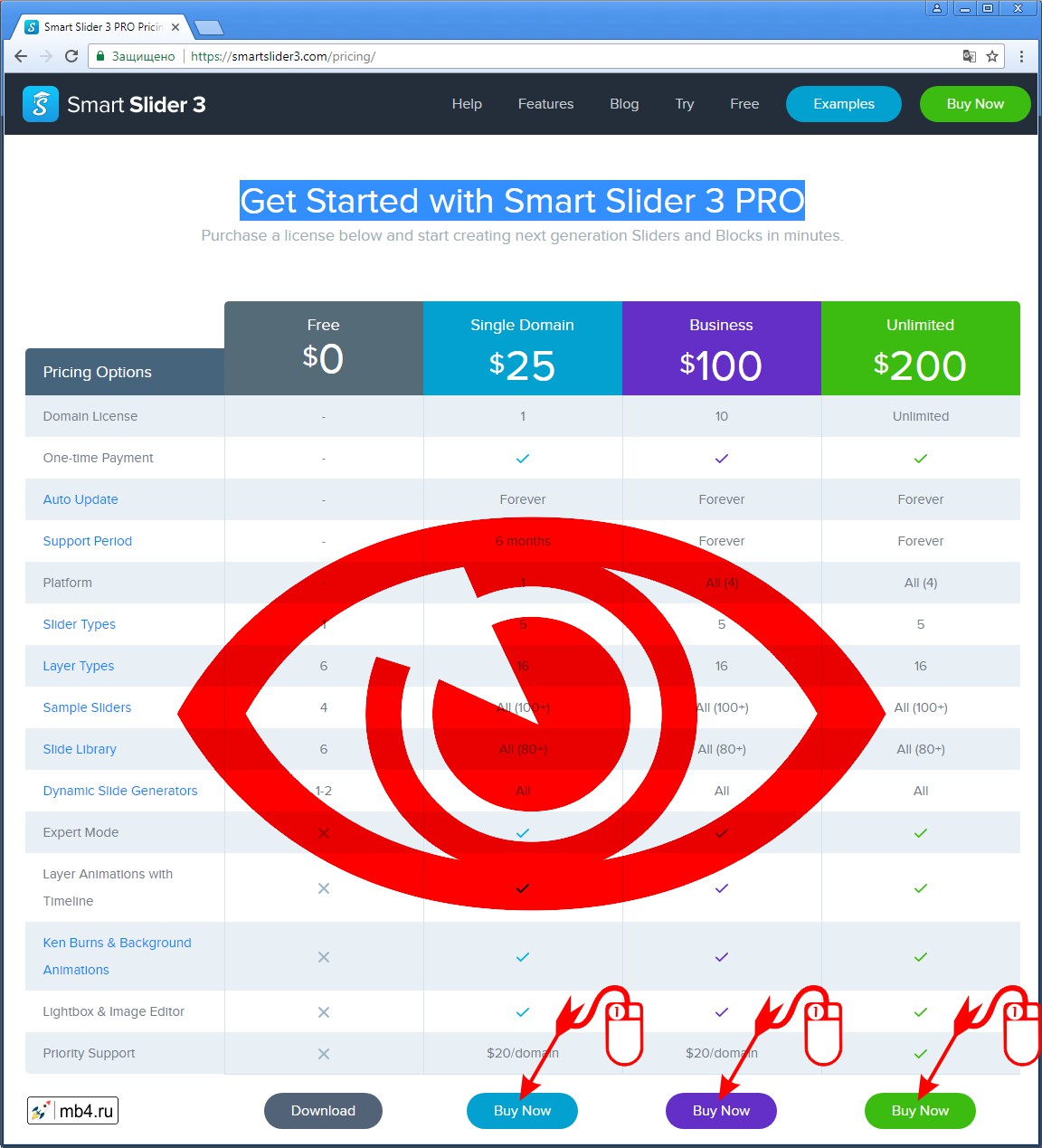Open the Sample Sliders link
The image size is (1042, 1148).
coord(87,707)
